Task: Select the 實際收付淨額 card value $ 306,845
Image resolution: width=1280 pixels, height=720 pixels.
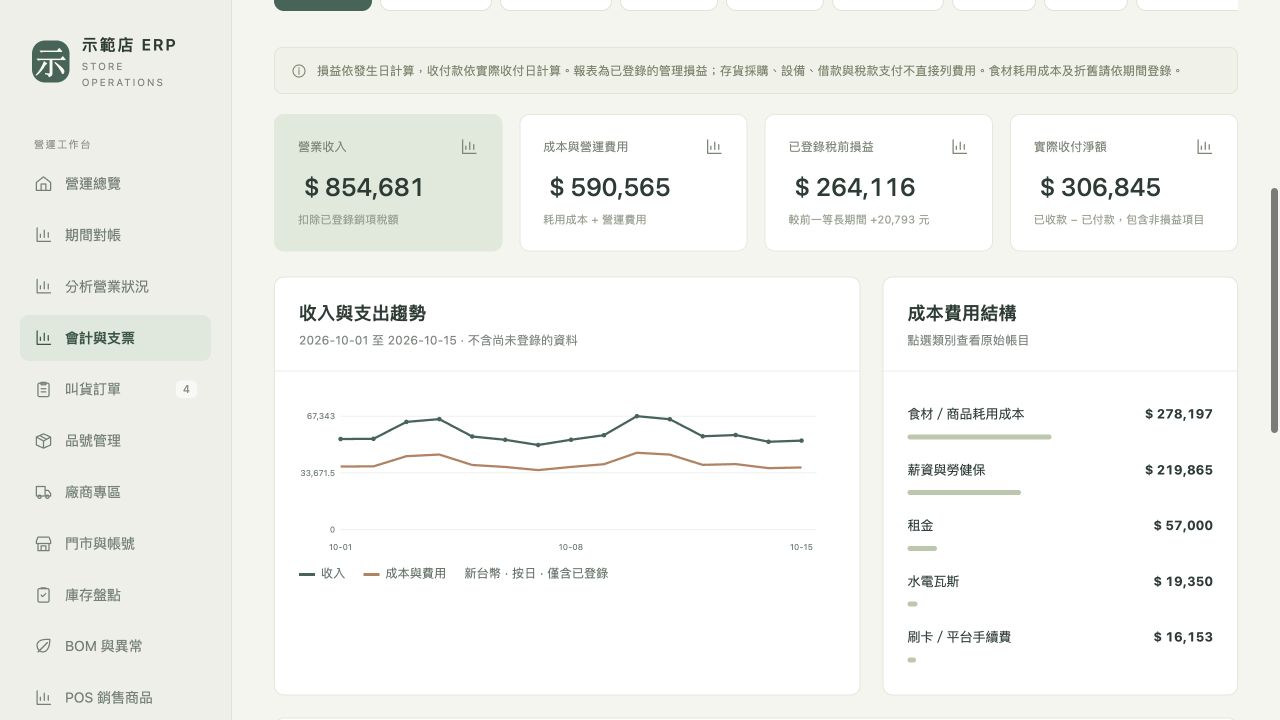Action: pos(1100,187)
